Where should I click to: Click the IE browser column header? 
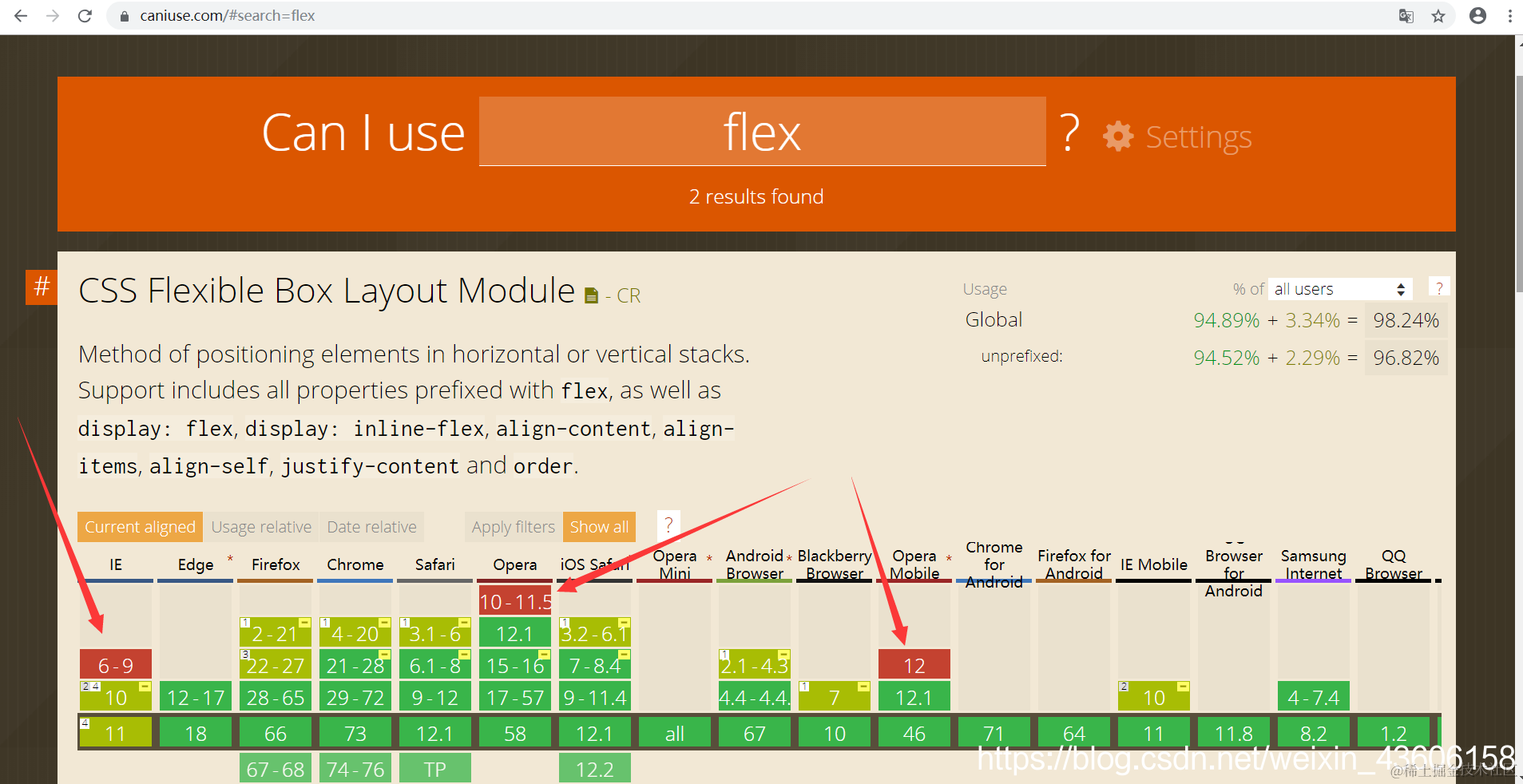click(x=116, y=564)
